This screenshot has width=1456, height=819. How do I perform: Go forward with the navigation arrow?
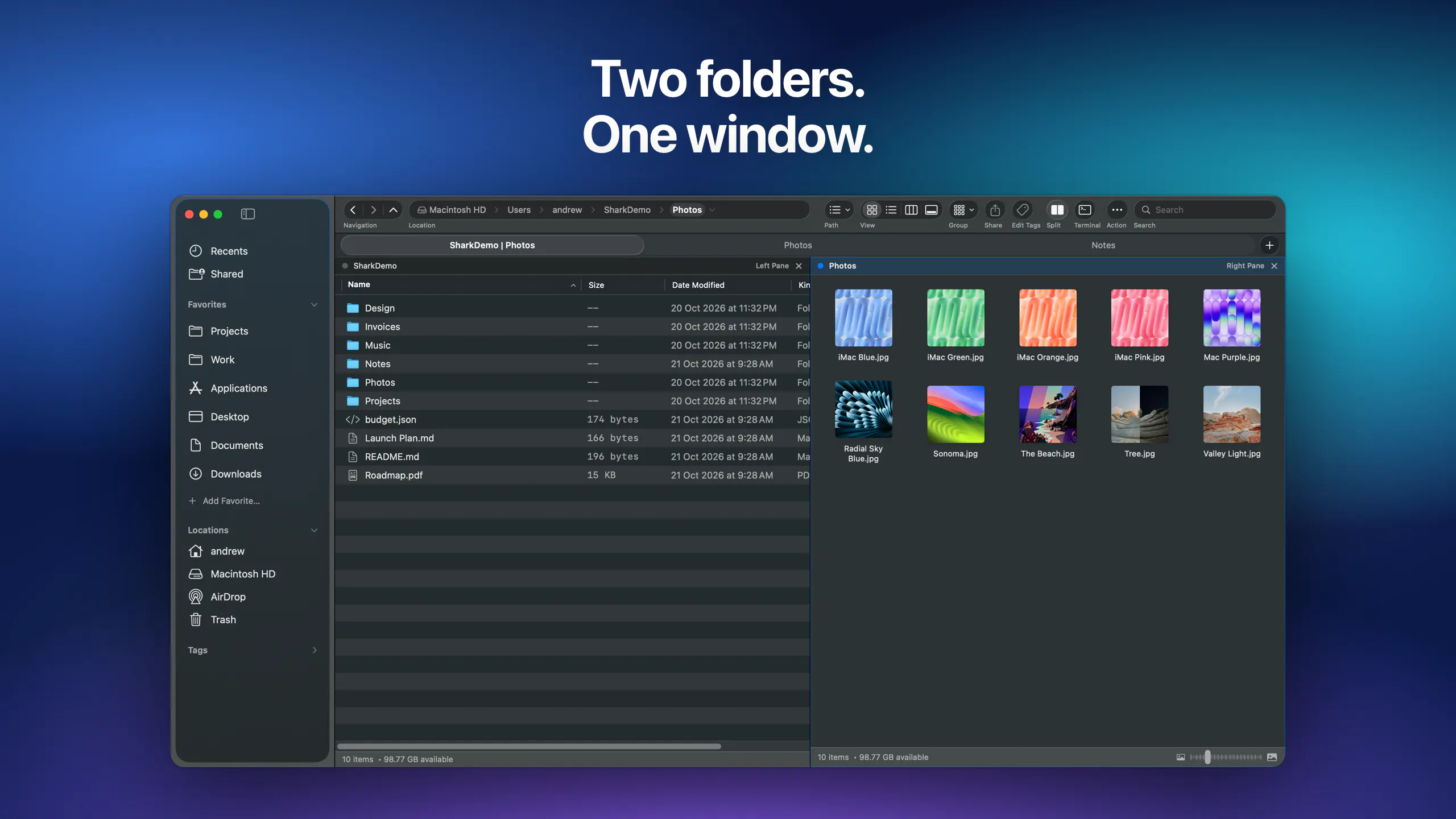(x=373, y=210)
